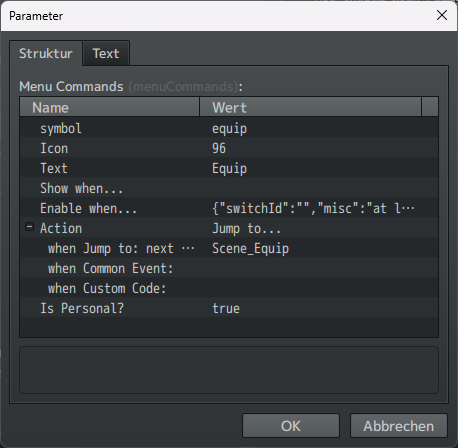Screen dimensions: 458x448
Task: Select the Show when... row
Action: point(229,188)
